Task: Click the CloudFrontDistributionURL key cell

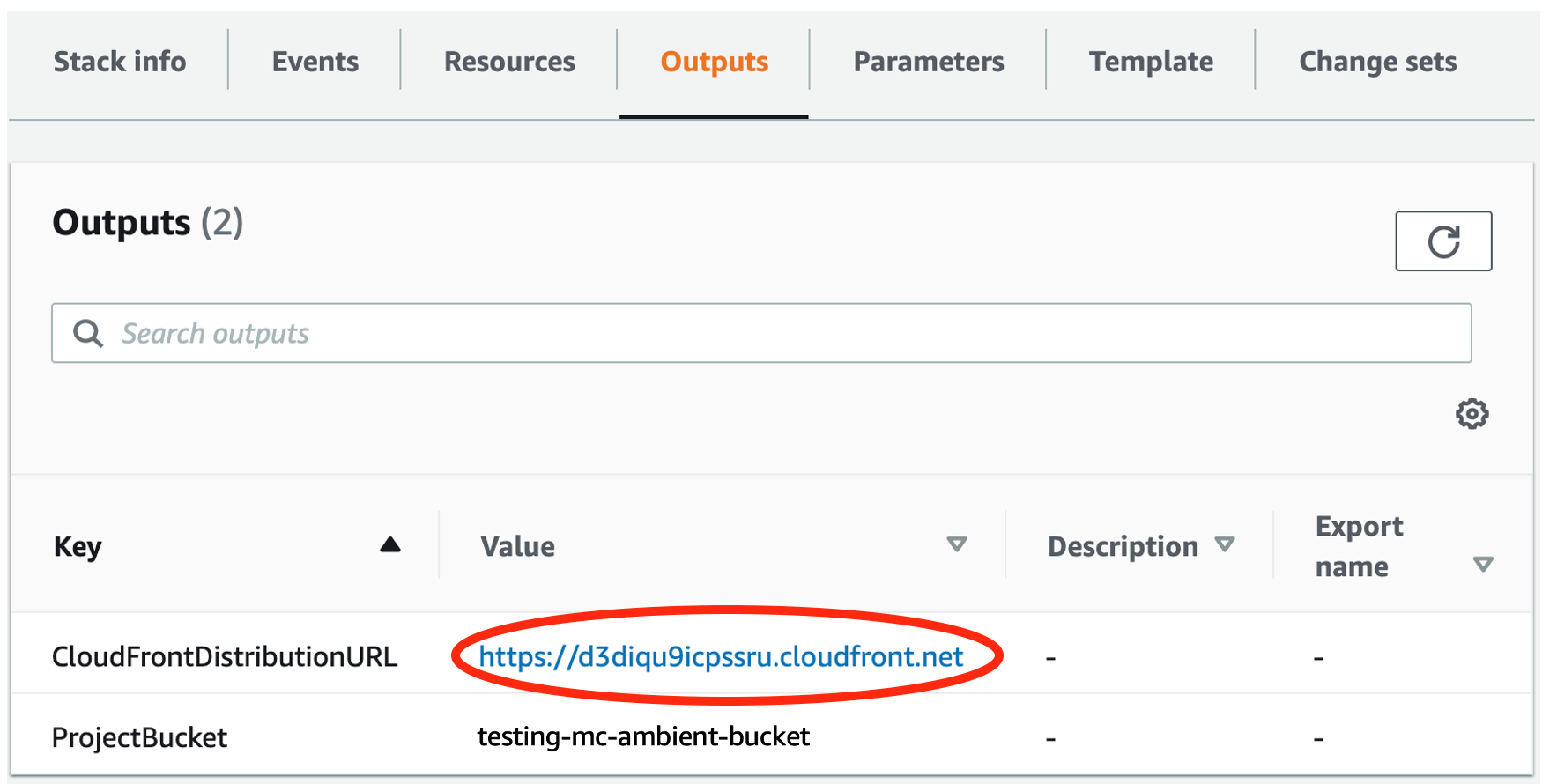Action: [225, 656]
